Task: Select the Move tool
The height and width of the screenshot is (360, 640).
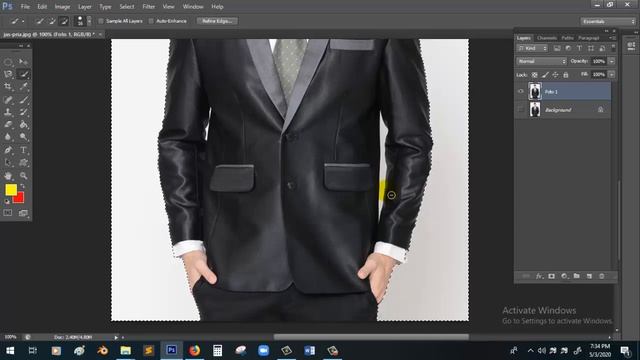Action: click(23, 62)
